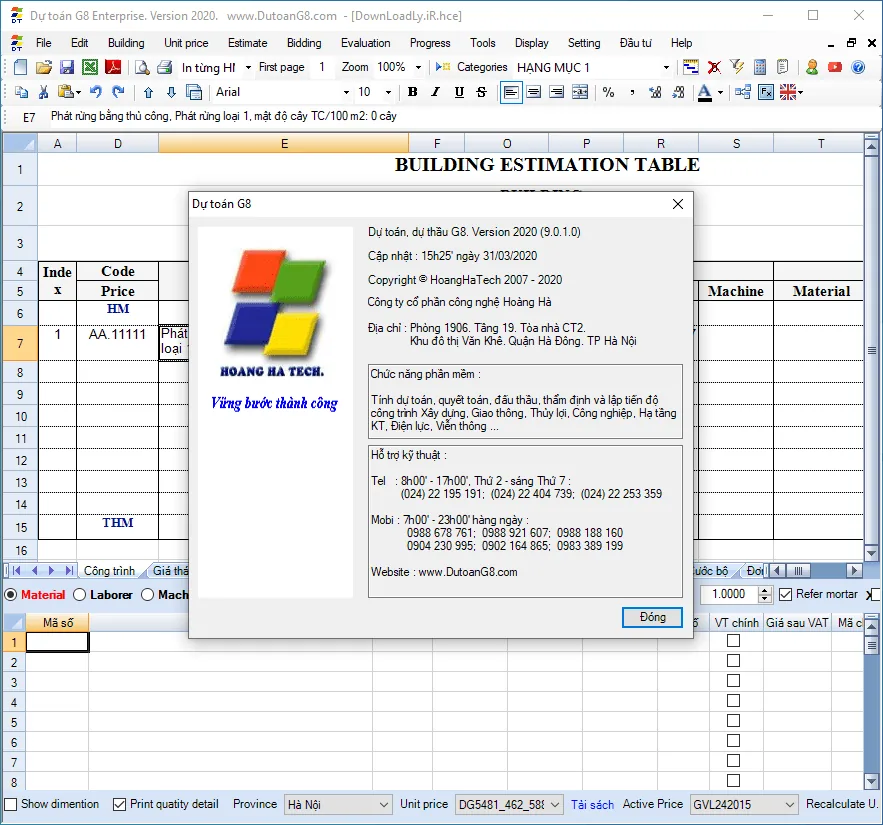Select the Material radio button
This screenshot has height=825, width=883.
(x=10, y=595)
